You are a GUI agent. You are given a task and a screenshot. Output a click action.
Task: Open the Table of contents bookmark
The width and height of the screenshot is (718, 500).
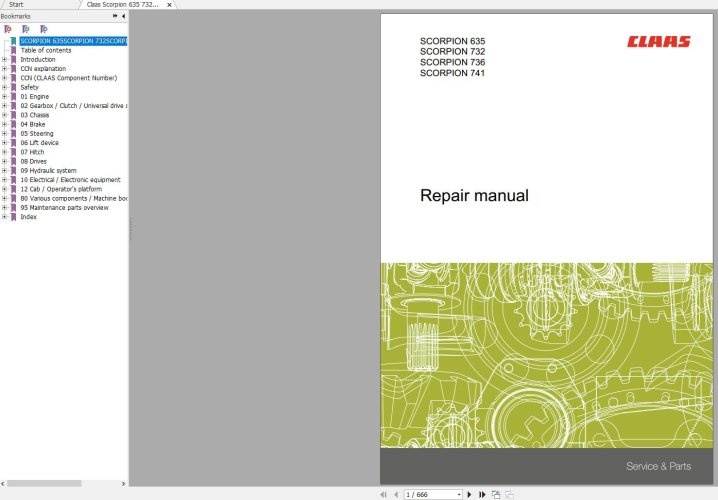click(46, 50)
